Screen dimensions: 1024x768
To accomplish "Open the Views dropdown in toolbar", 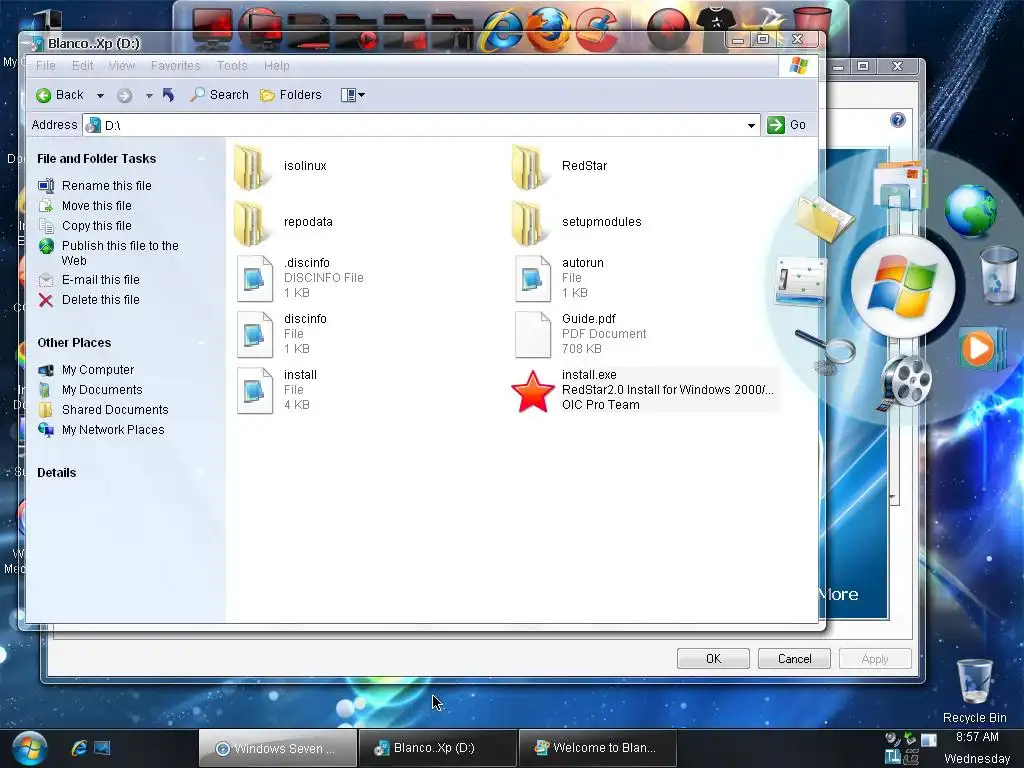I will click(353, 95).
